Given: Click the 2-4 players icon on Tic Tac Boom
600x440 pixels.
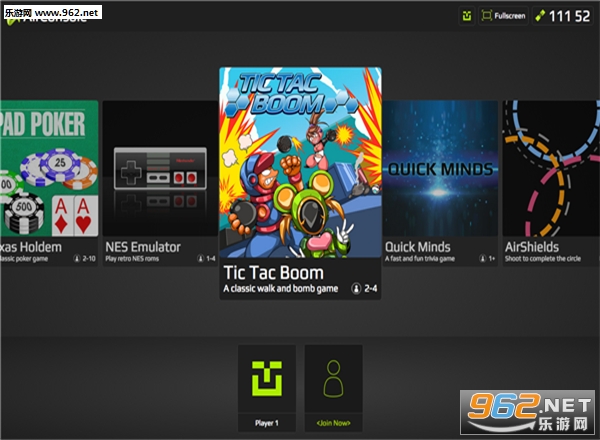Looking at the screenshot, I should click(x=356, y=288).
